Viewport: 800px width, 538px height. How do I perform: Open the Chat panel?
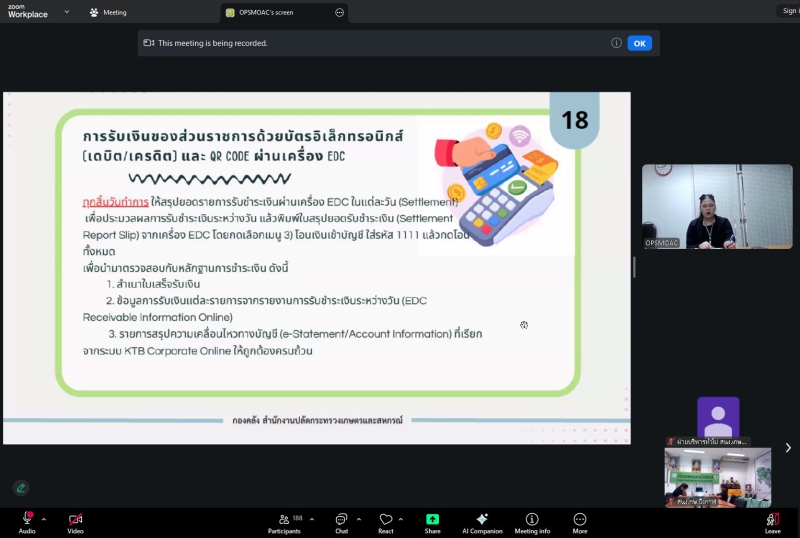point(341,519)
